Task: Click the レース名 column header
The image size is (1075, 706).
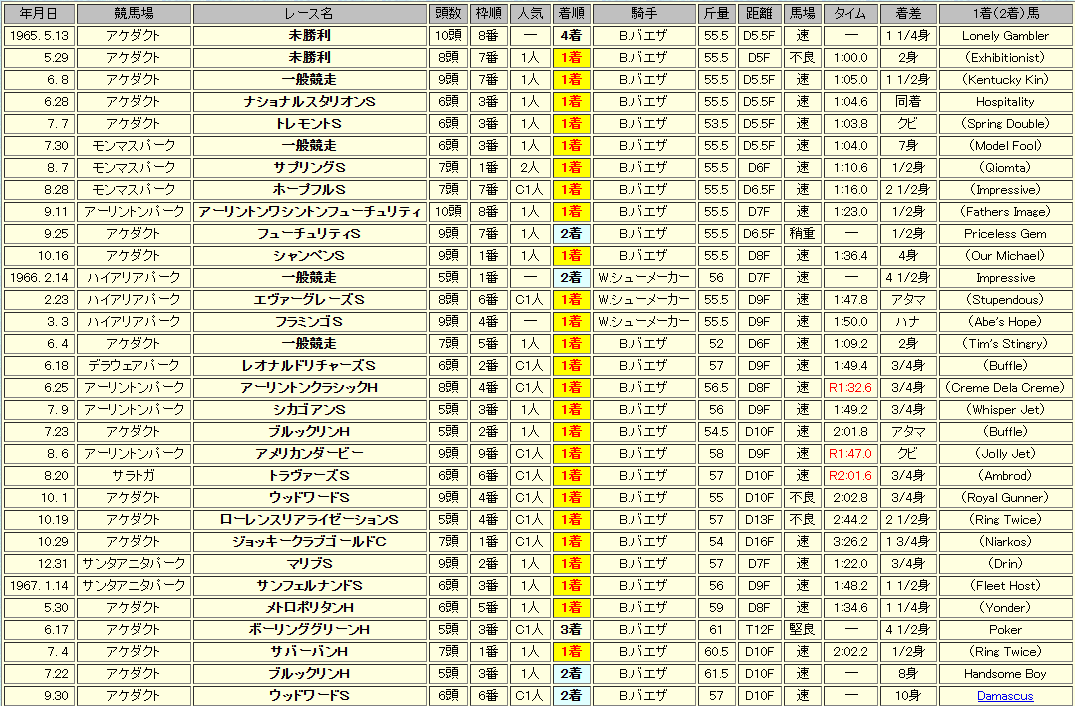Action: 309,14
